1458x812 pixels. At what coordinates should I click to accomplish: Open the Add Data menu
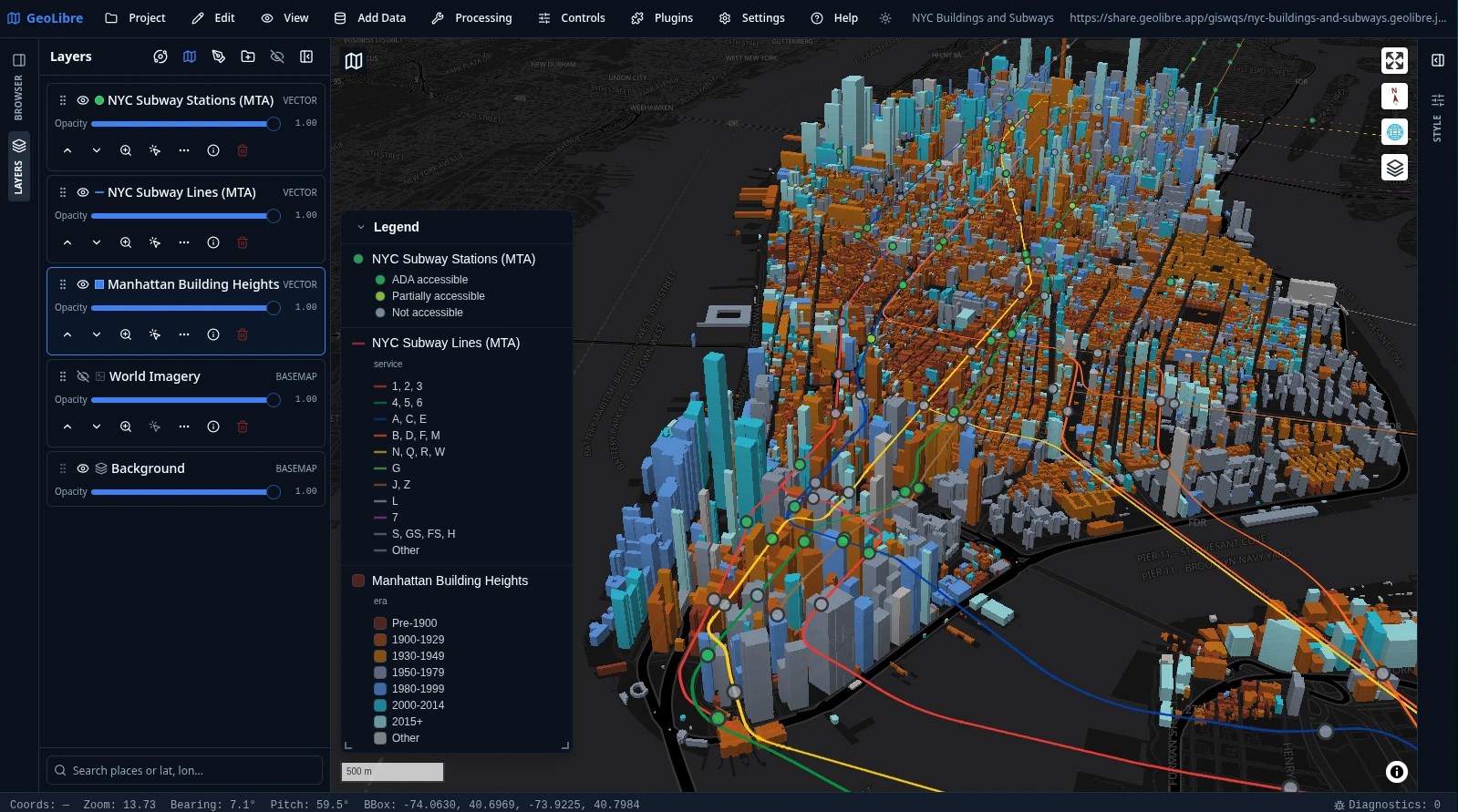[x=370, y=18]
